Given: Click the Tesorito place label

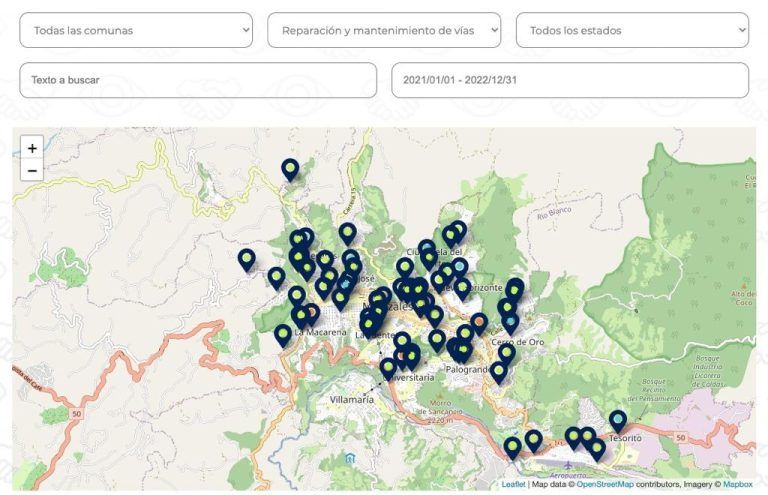Looking at the screenshot, I should pos(625,438).
